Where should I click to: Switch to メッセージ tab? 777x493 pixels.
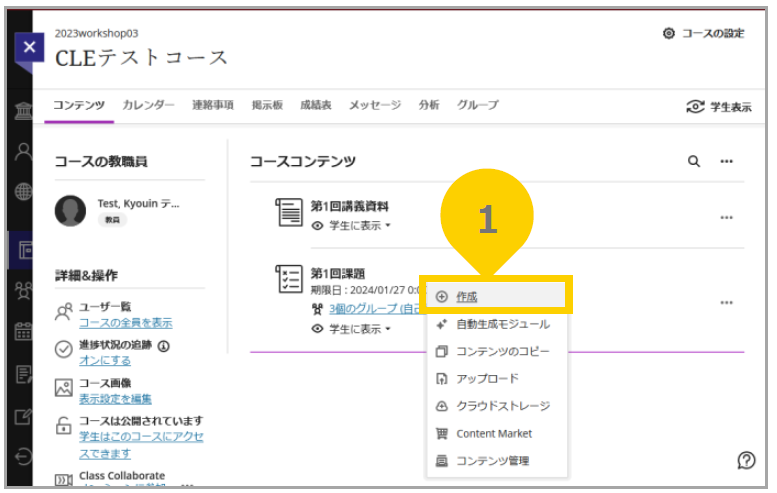(x=375, y=105)
